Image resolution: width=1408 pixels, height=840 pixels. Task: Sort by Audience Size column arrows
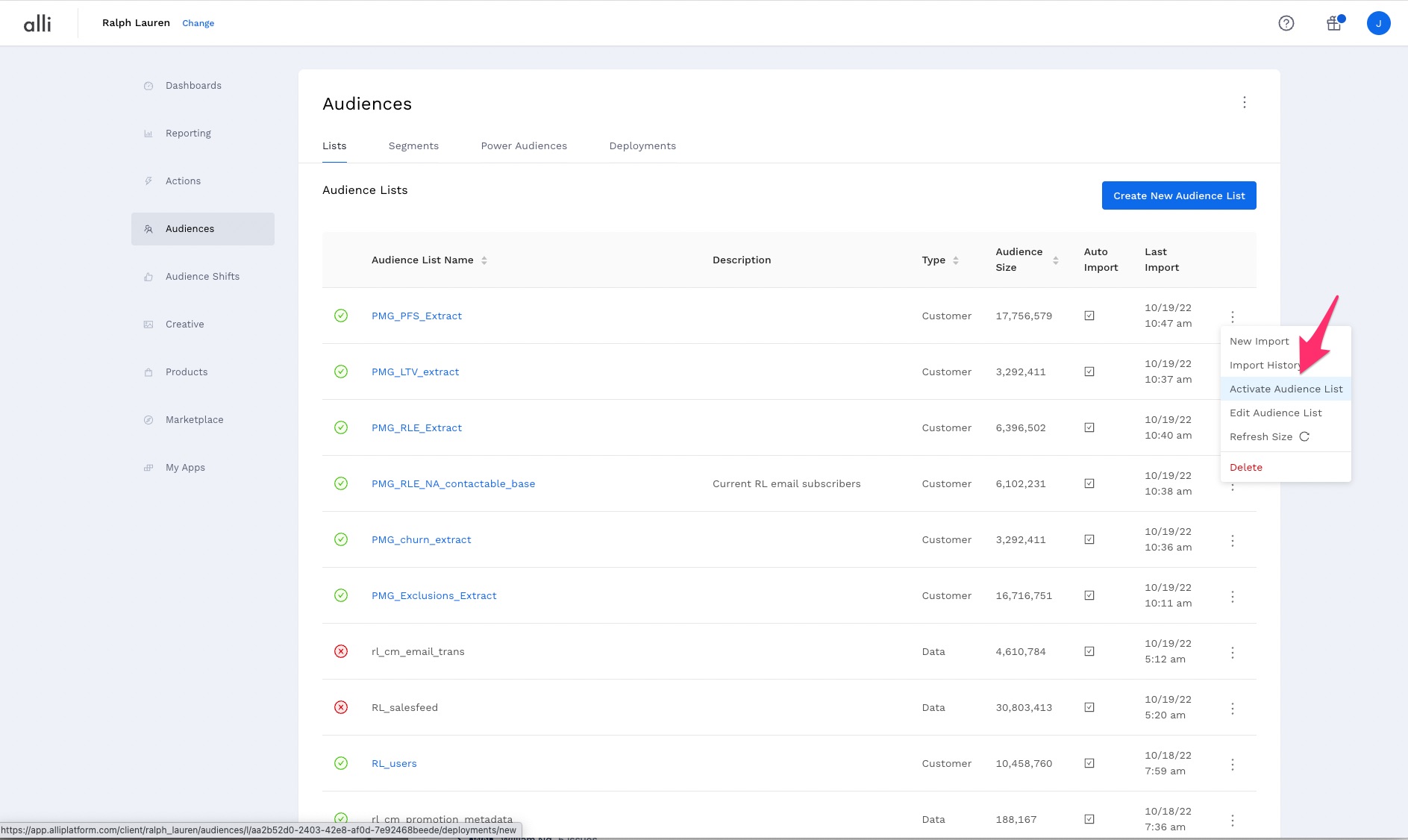[x=1055, y=260]
